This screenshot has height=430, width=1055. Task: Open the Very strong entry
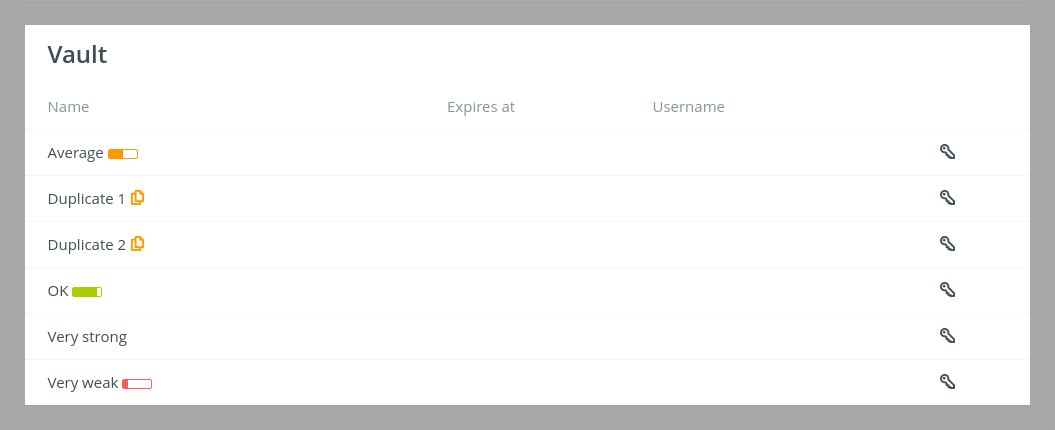point(87,337)
